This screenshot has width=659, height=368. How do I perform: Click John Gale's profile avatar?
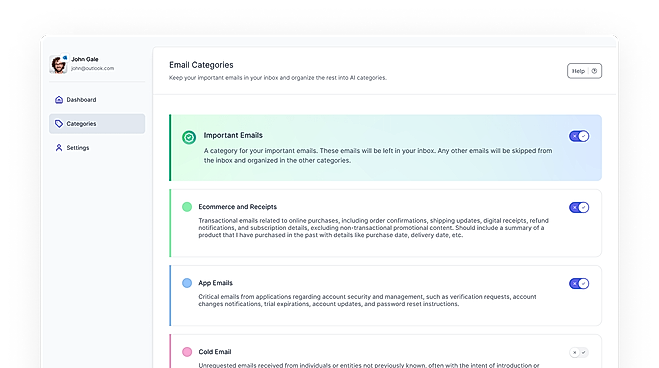[58, 64]
